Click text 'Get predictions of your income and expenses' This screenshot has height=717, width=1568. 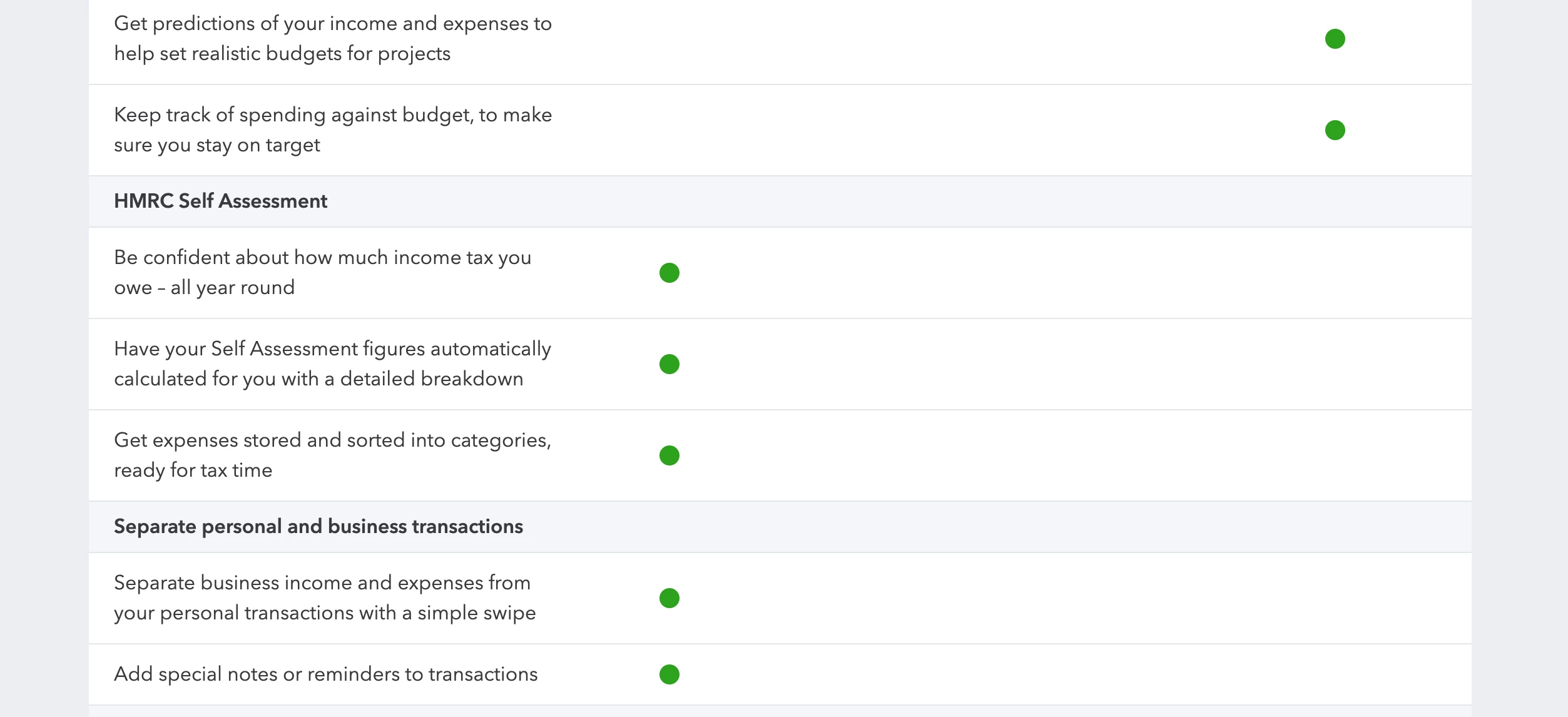point(322,24)
